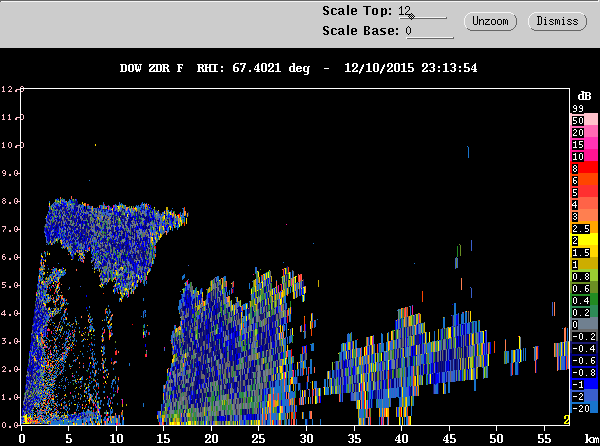Click the 5 dB color swatch
This screenshot has height=446, width=600.
tap(584, 192)
